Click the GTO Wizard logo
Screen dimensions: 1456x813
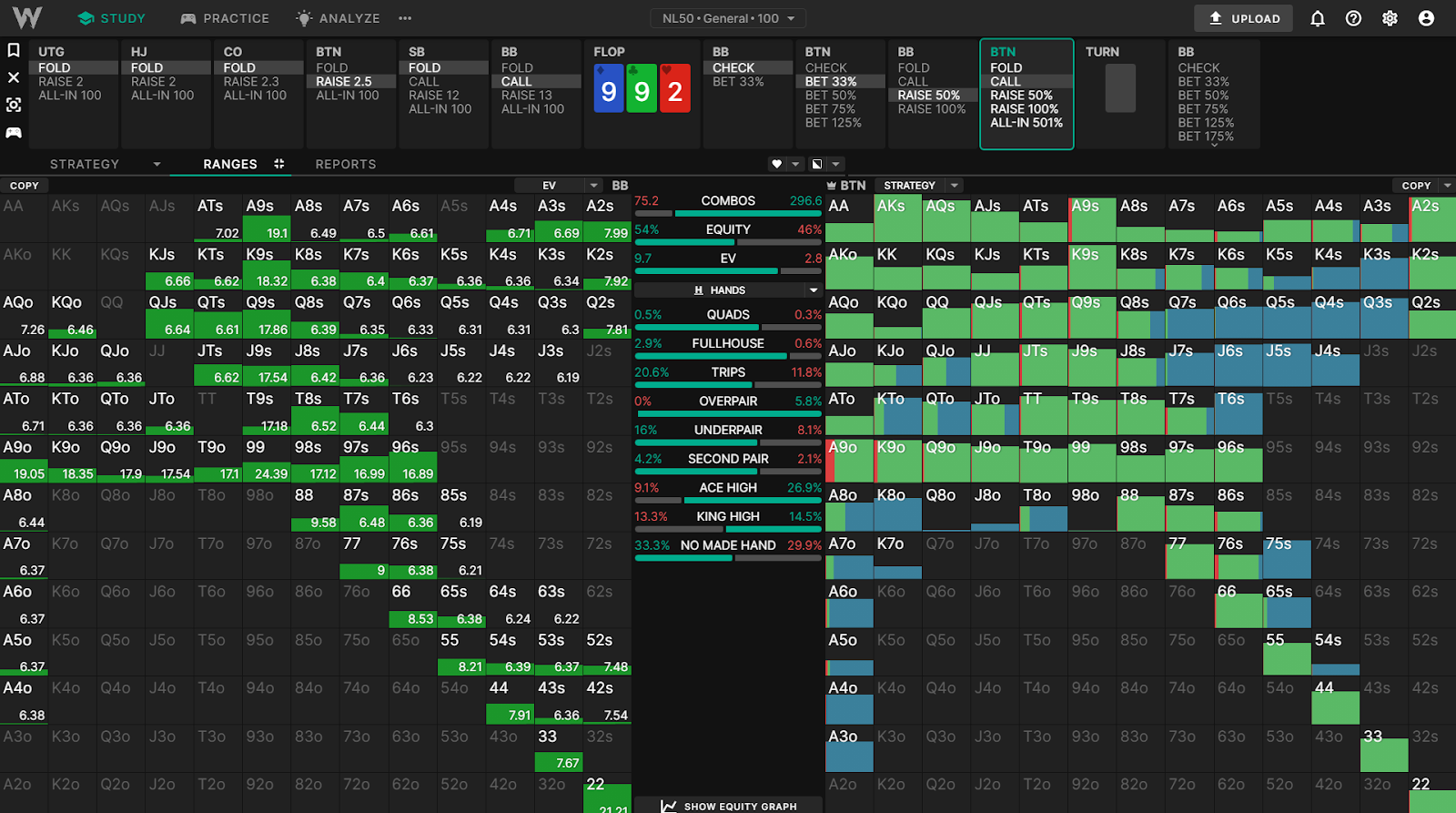coord(27,18)
